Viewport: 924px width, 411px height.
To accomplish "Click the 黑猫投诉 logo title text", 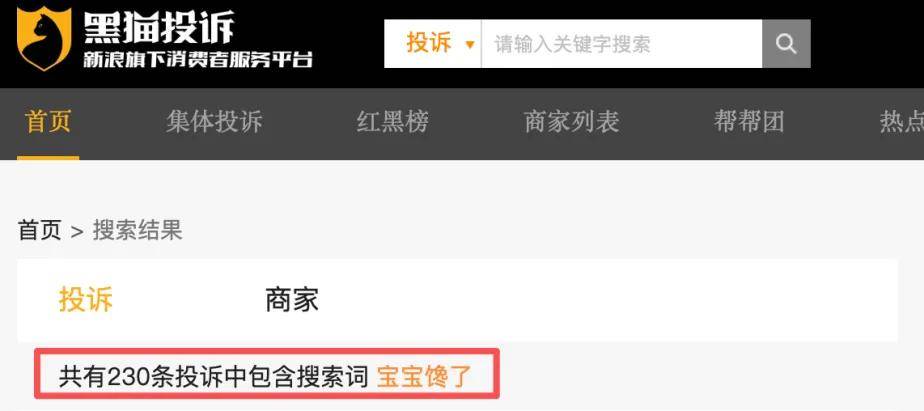I will click(x=159, y=27).
